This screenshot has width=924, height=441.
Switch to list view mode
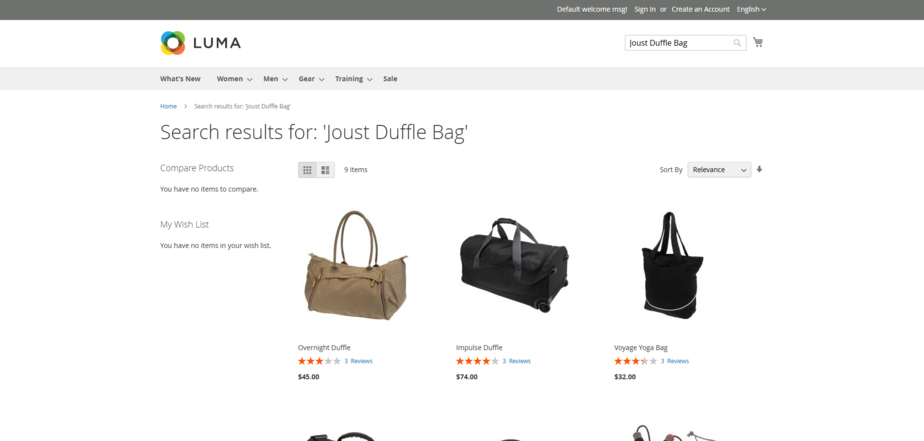coord(325,170)
